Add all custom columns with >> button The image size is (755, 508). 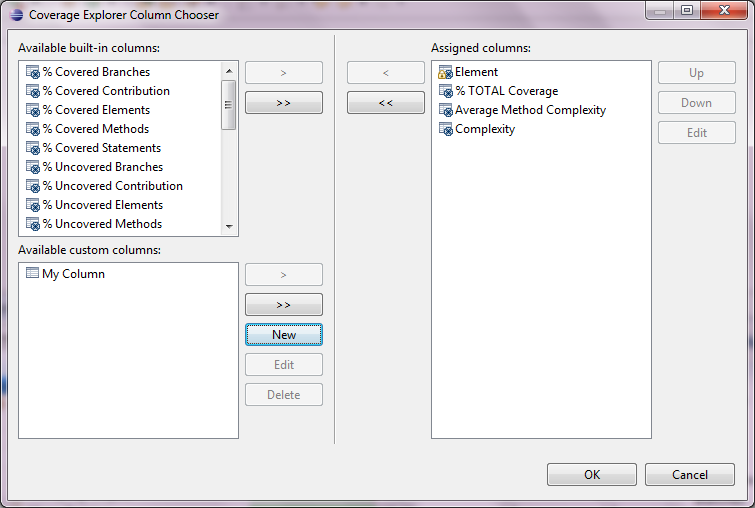(284, 304)
